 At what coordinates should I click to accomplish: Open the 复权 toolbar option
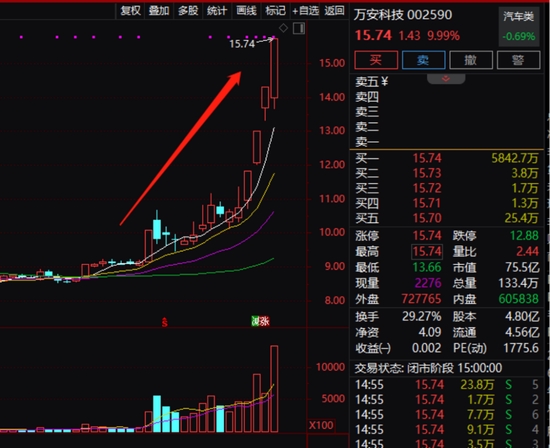coord(130,11)
